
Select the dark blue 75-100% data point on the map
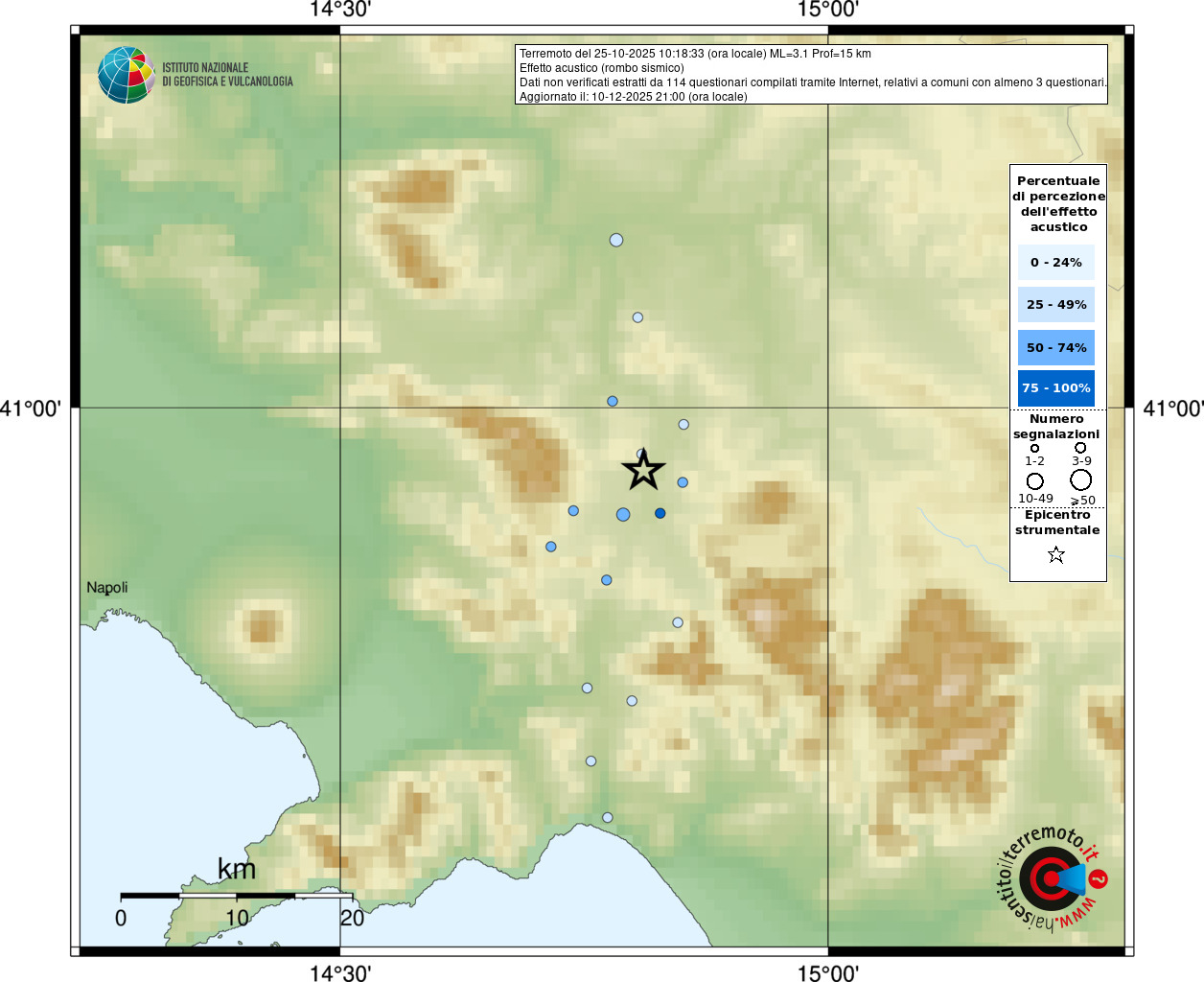click(660, 513)
